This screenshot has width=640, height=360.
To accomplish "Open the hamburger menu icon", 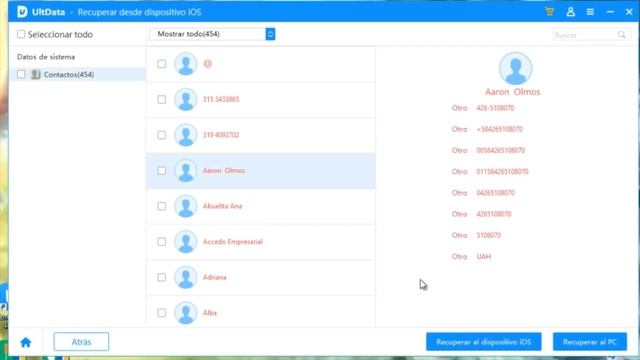I will 590,12.
